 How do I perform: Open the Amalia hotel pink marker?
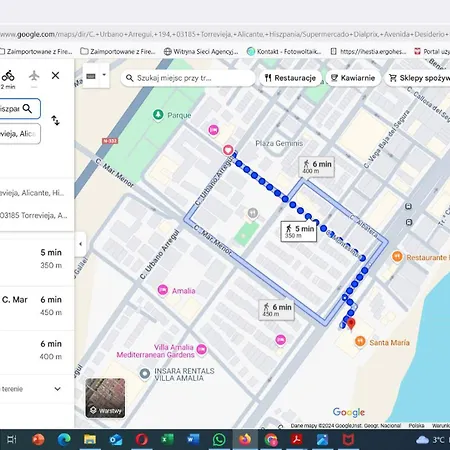(x=163, y=290)
